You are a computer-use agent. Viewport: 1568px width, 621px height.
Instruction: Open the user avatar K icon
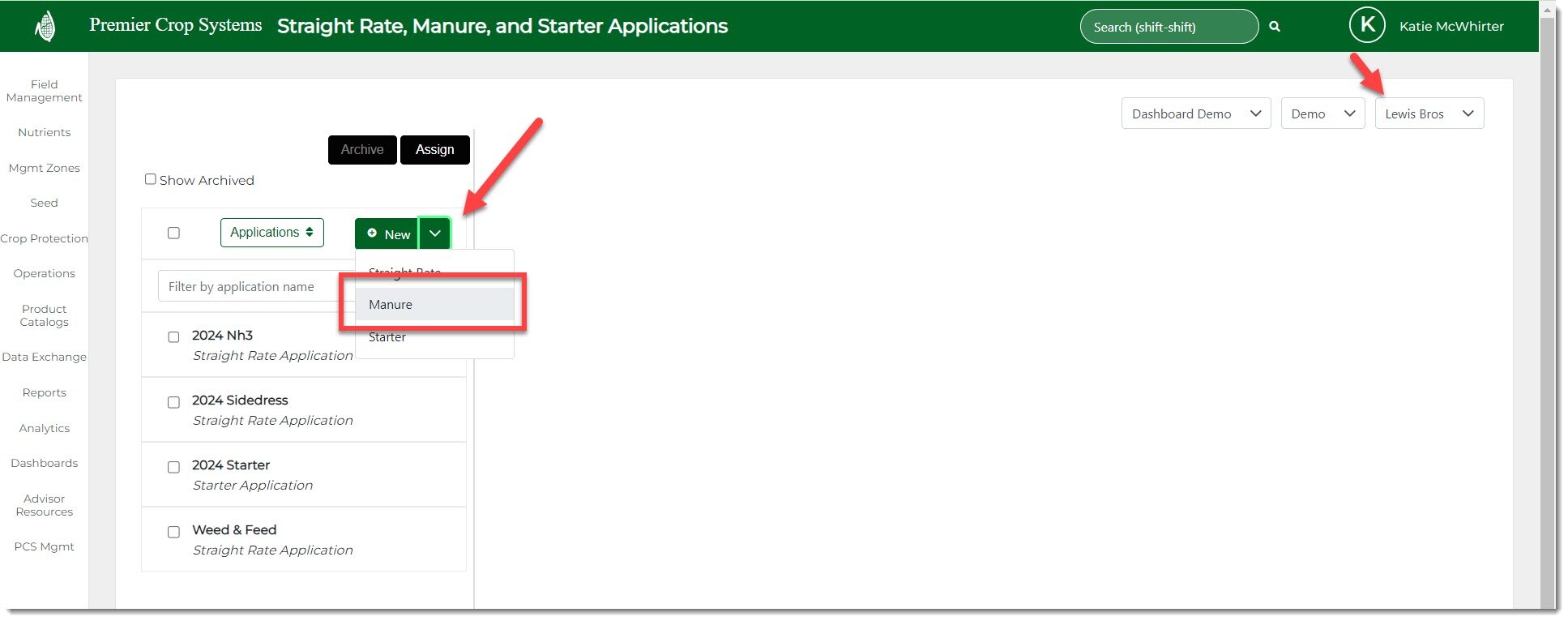click(1367, 26)
